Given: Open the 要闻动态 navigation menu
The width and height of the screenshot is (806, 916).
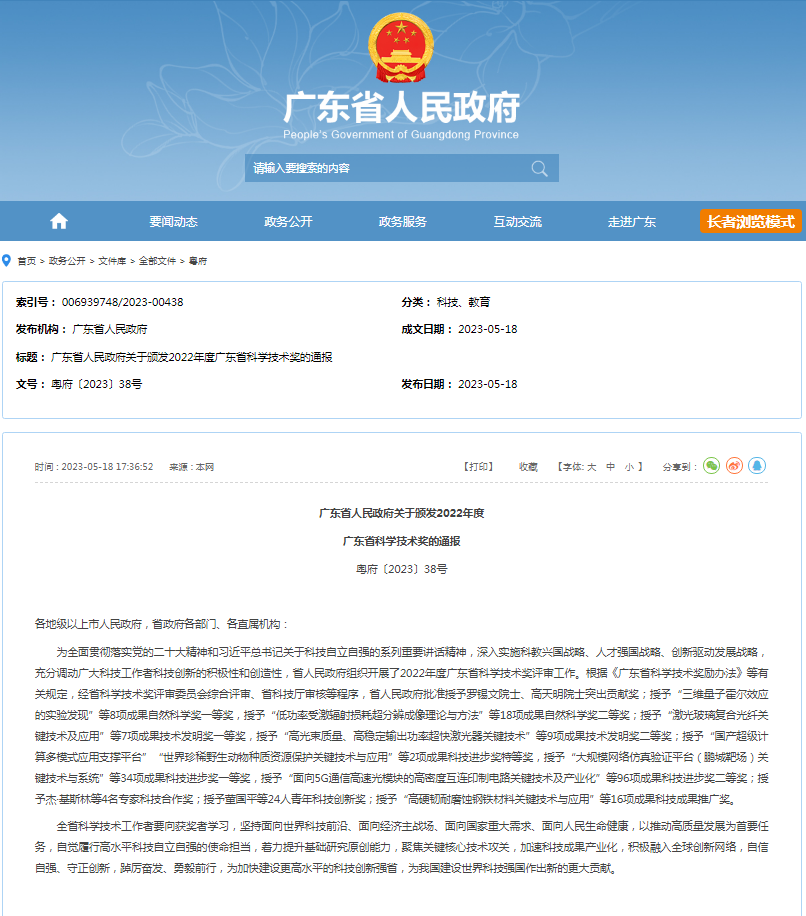Looking at the screenshot, I should click(173, 222).
